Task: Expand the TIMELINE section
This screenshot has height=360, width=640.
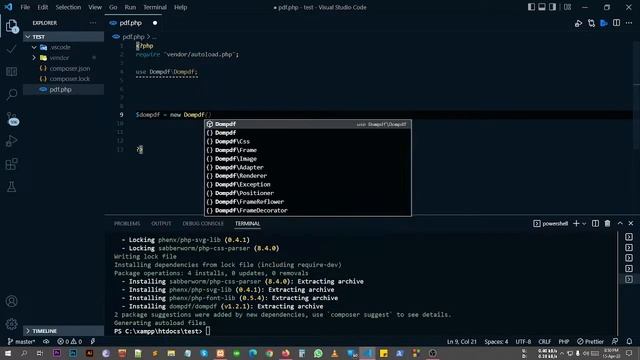Action: tap(63, 331)
